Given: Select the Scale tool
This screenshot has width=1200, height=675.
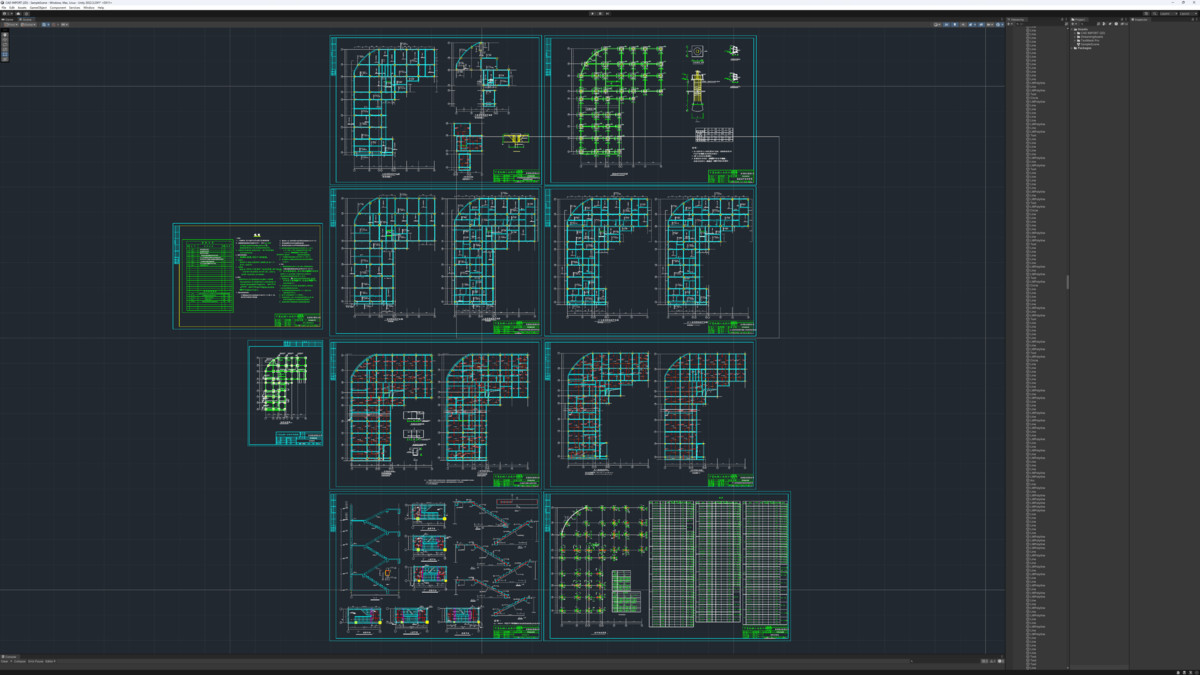Looking at the screenshot, I should (6, 51).
